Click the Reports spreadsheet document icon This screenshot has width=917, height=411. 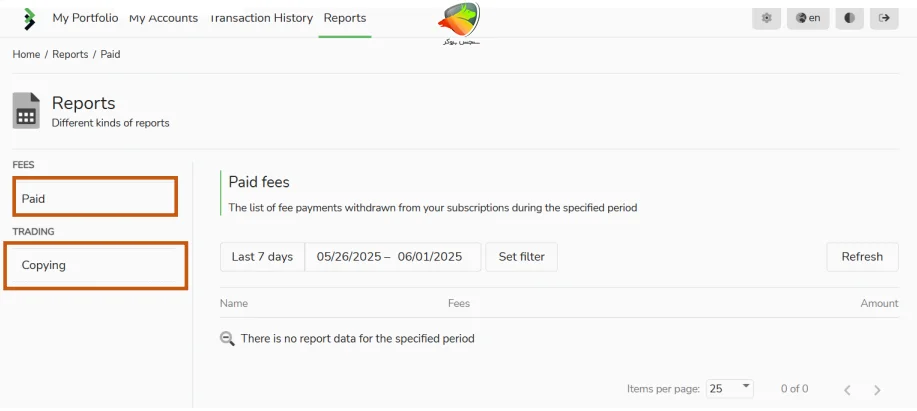26,110
